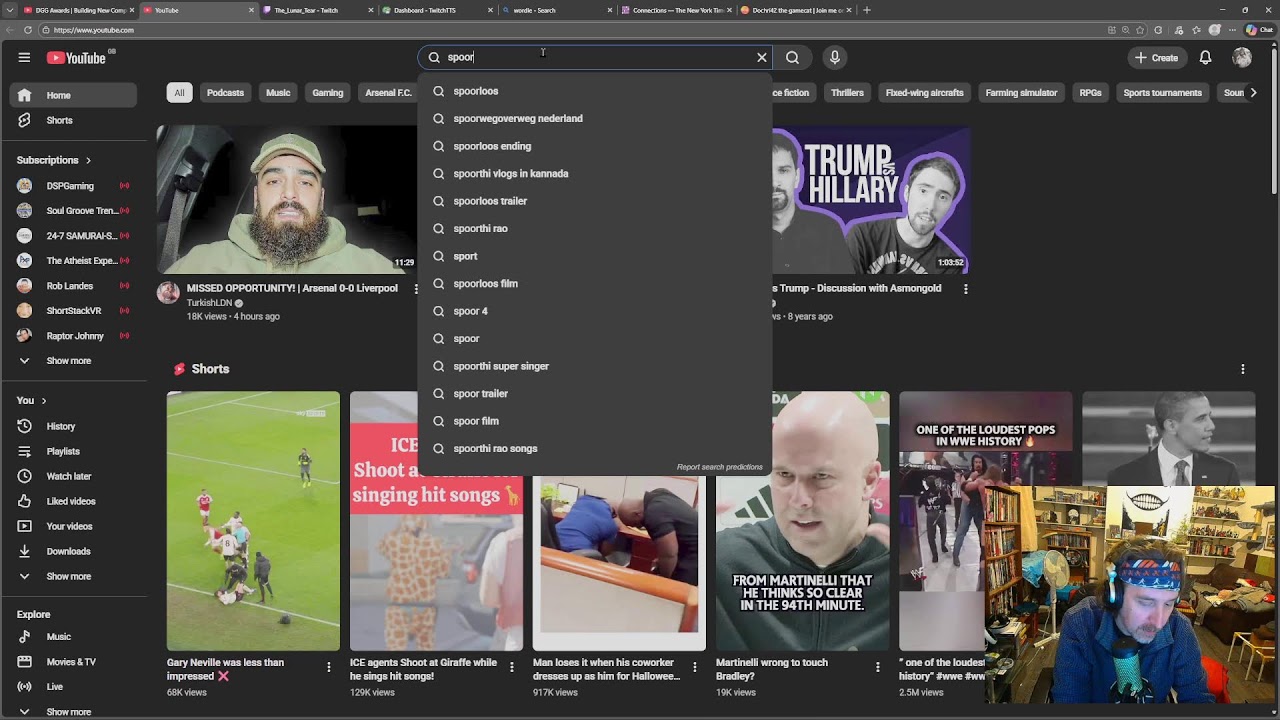Open Watch later list
This screenshot has width=1280, height=720.
click(73, 476)
